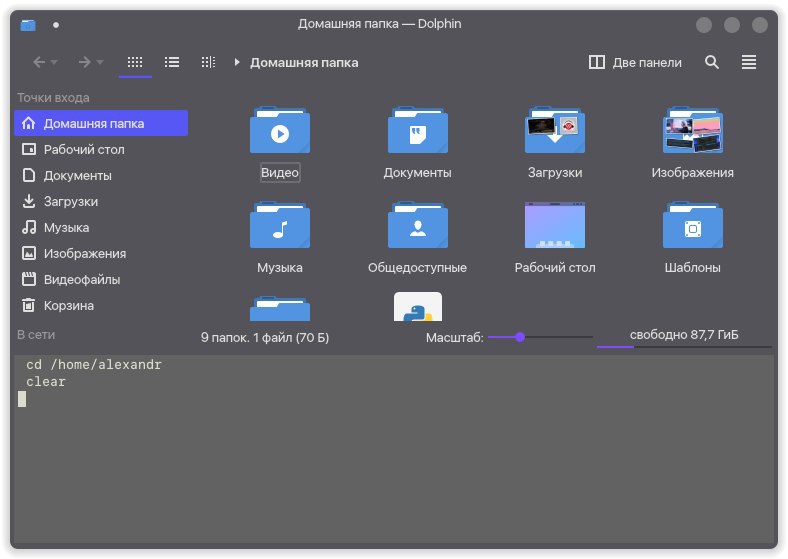This screenshot has height=559, width=788.
Task: Click the Общедоступные folder label
Action: point(418,267)
